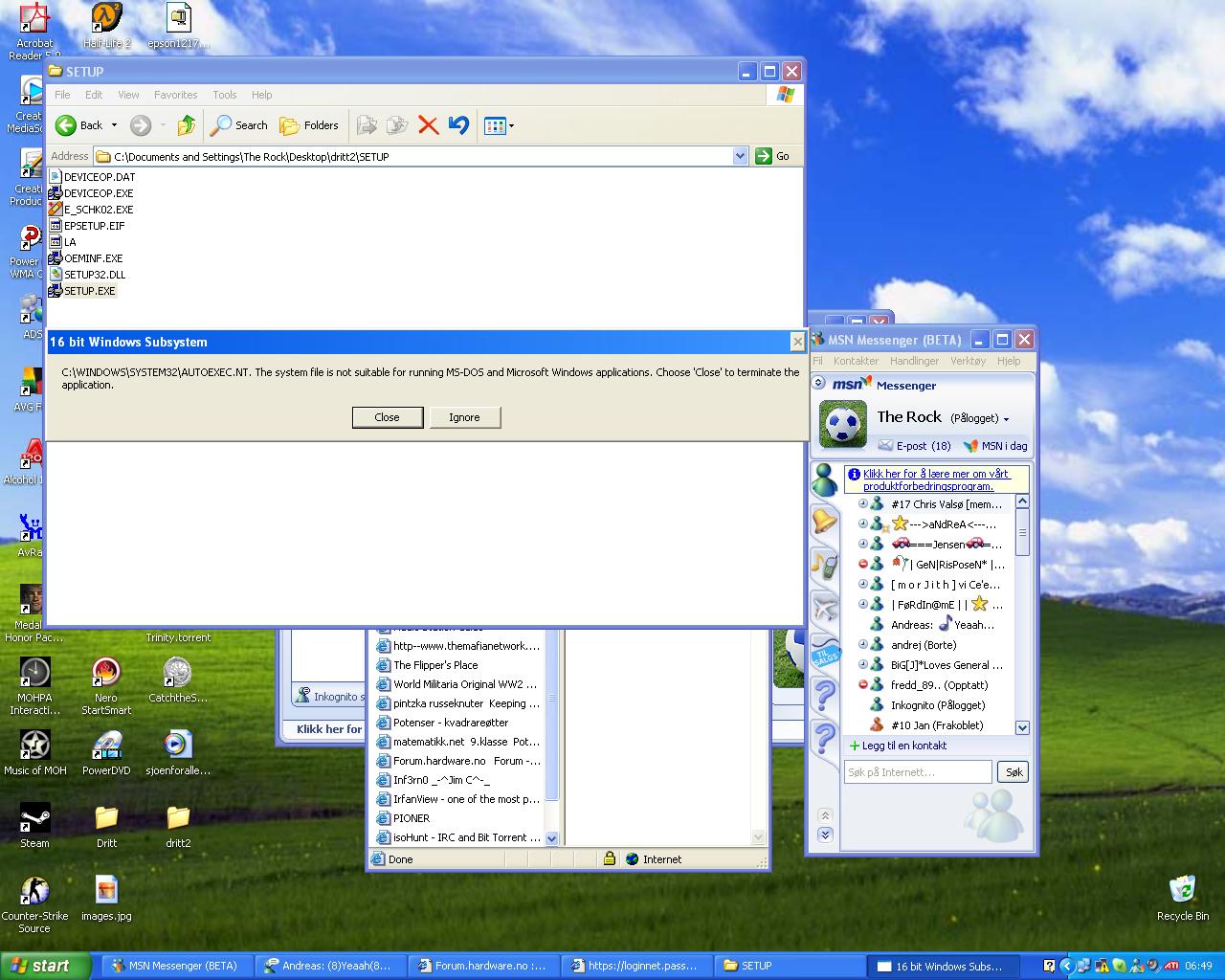Image resolution: width=1225 pixels, height=980 pixels.
Task: Click Legg til en kontakt
Action: (x=898, y=746)
